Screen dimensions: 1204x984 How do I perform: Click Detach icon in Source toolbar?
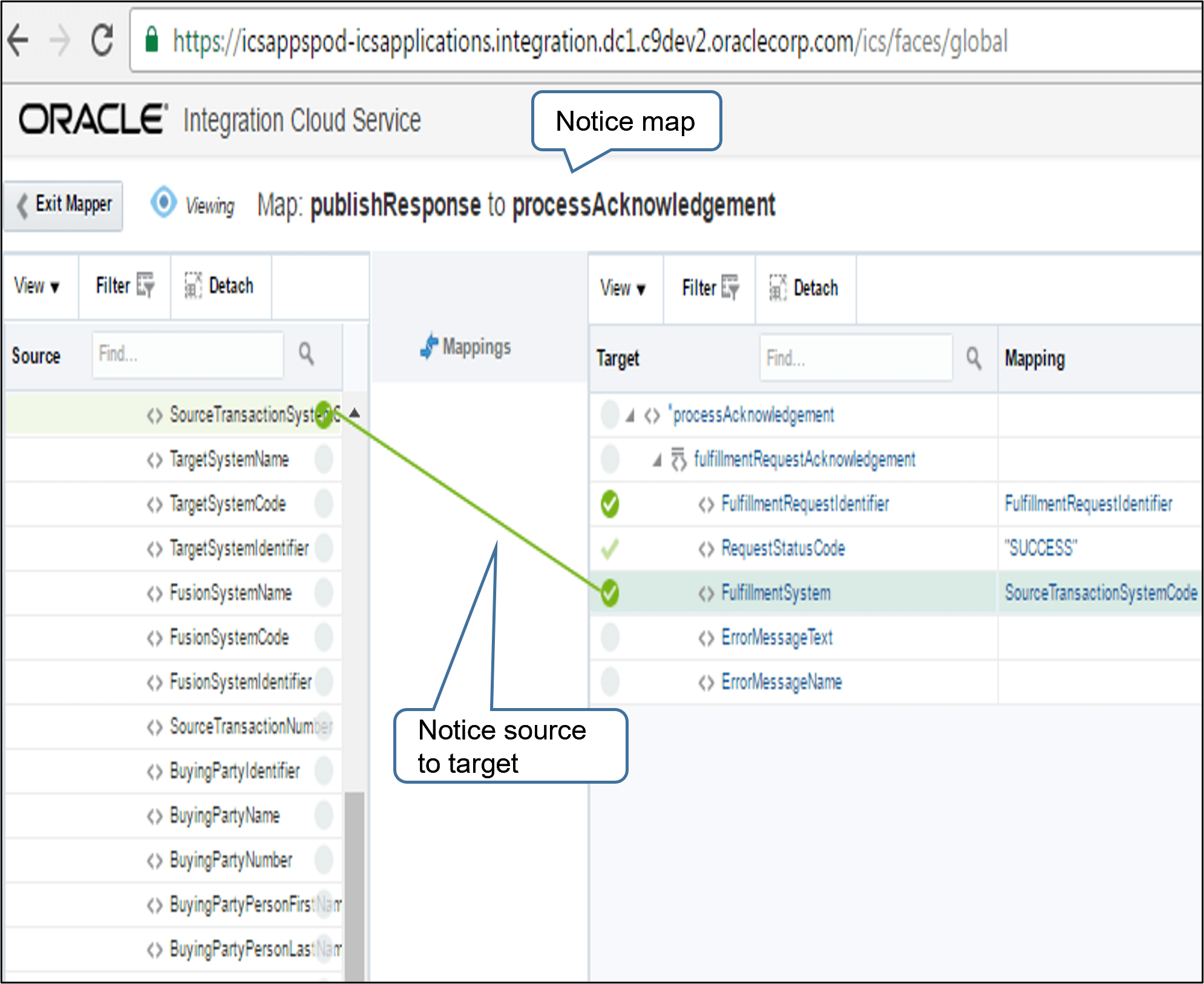pyautogui.click(x=193, y=286)
